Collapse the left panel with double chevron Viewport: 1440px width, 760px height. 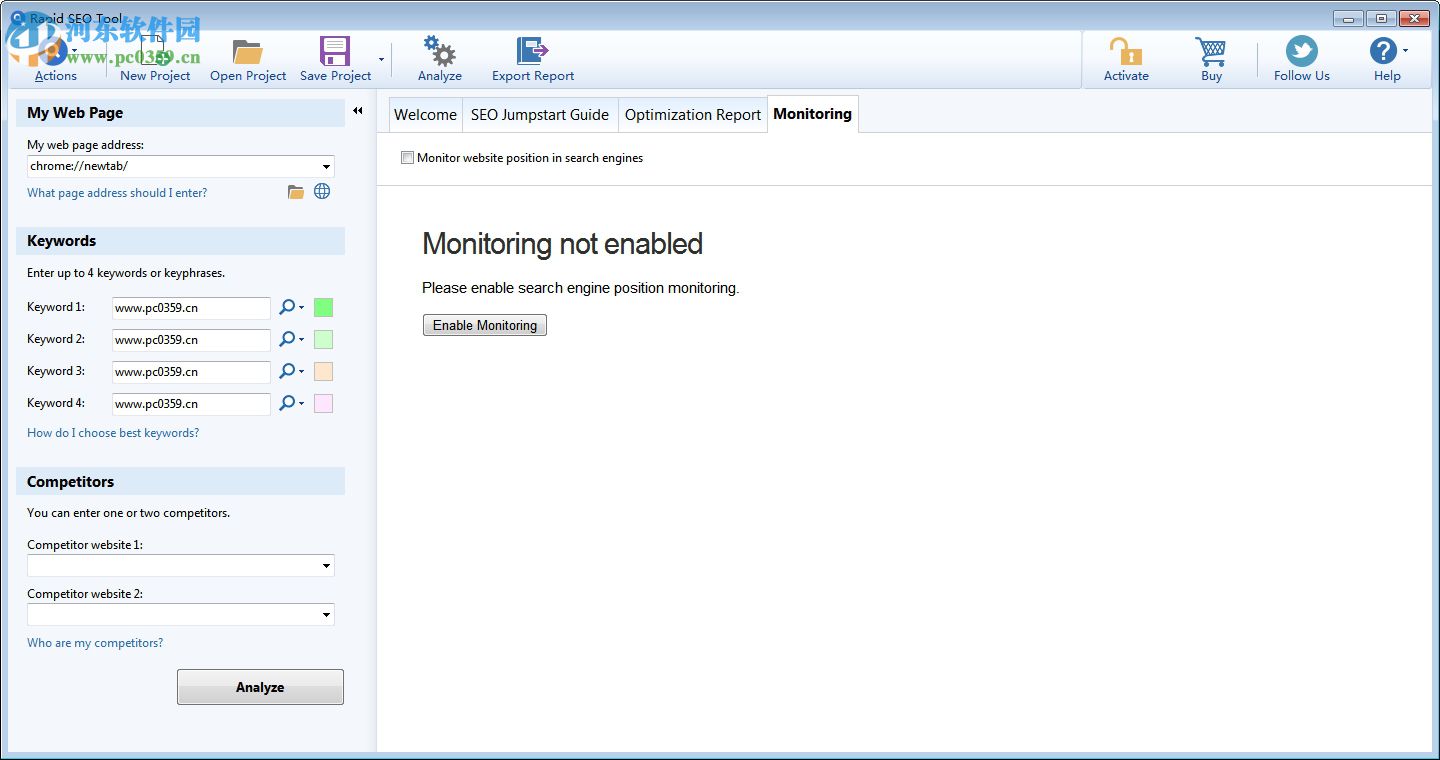(x=358, y=111)
